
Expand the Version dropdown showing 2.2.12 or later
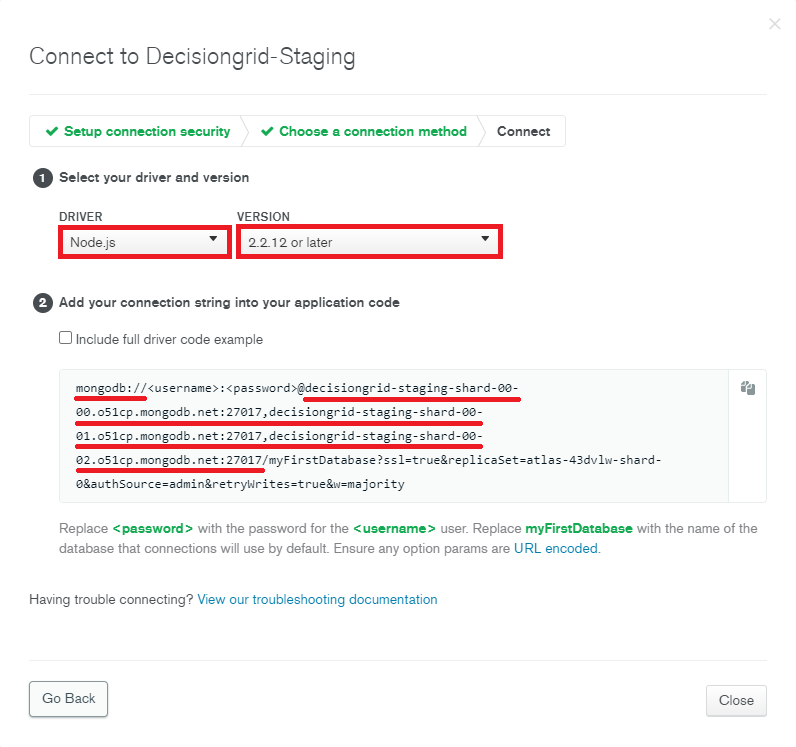point(369,242)
